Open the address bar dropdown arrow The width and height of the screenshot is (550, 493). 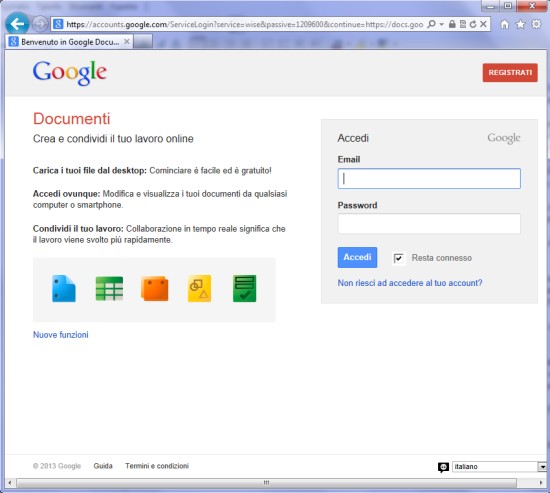click(442, 24)
